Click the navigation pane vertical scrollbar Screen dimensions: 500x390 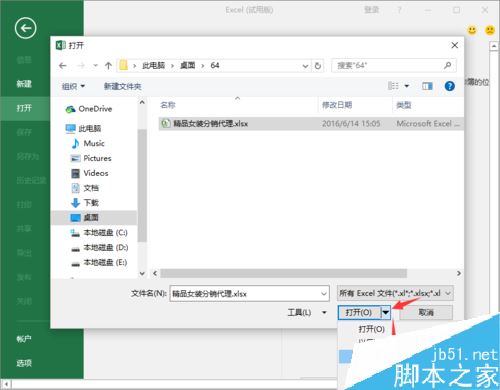pos(142,185)
